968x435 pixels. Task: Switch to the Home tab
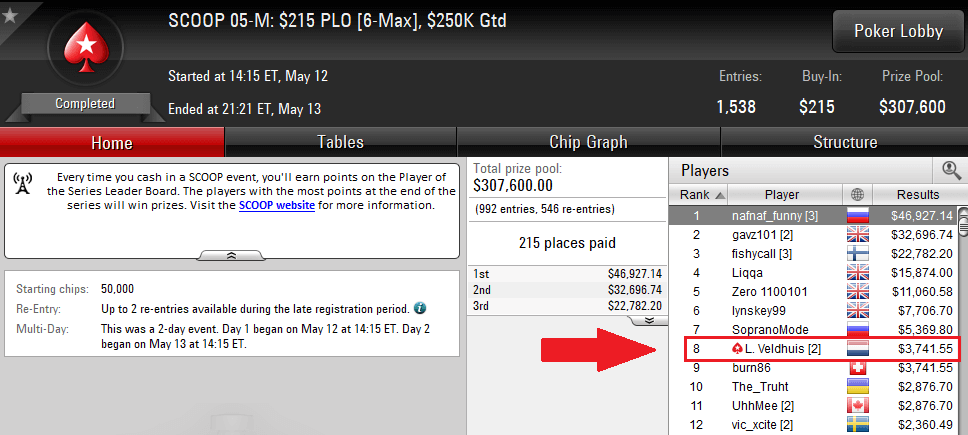click(x=112, y=142)
